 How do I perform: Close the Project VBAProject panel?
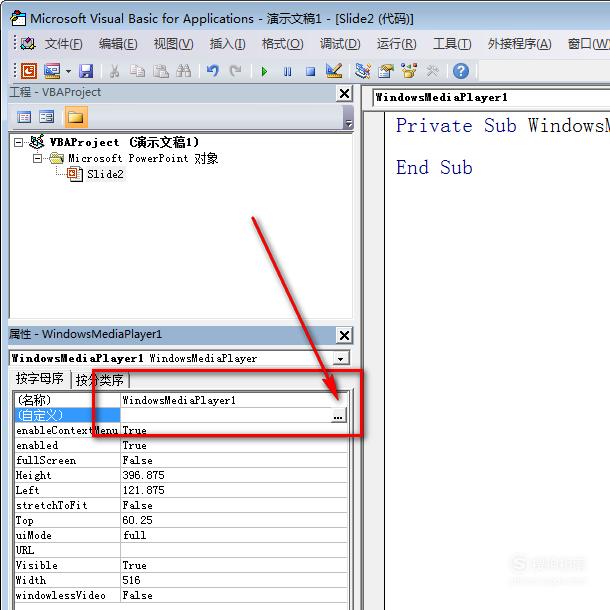(x=344, y=93)
